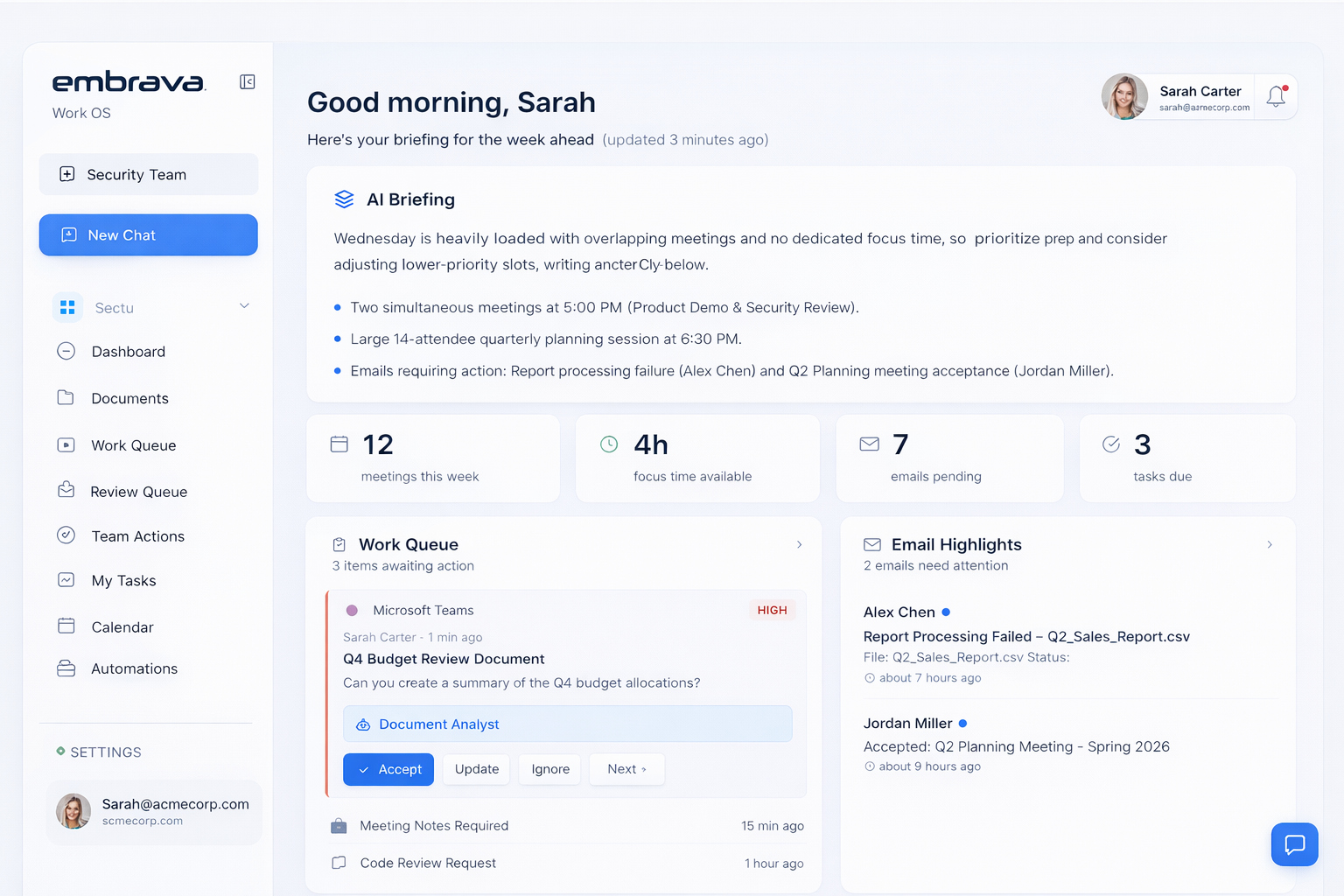Click the embrava logo
The height and width of the screenshot is (896, 1344).
point(129,82)
